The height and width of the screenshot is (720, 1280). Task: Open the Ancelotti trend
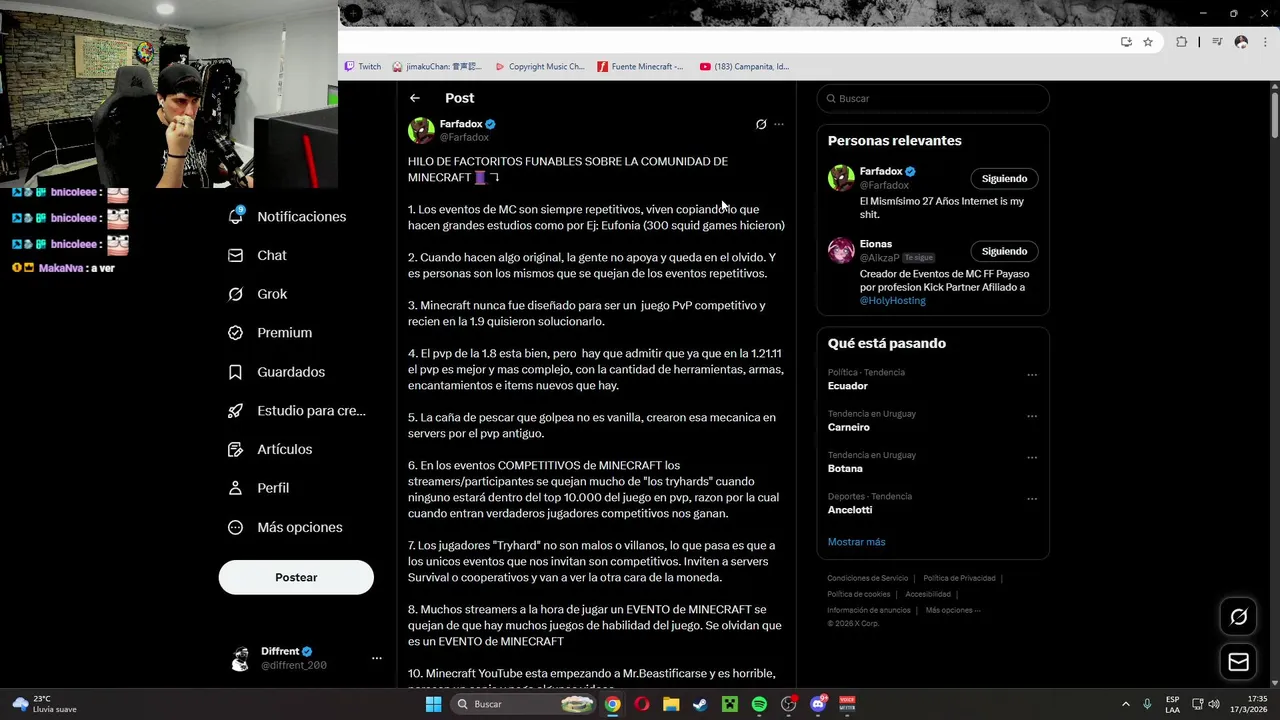[850, 510]
